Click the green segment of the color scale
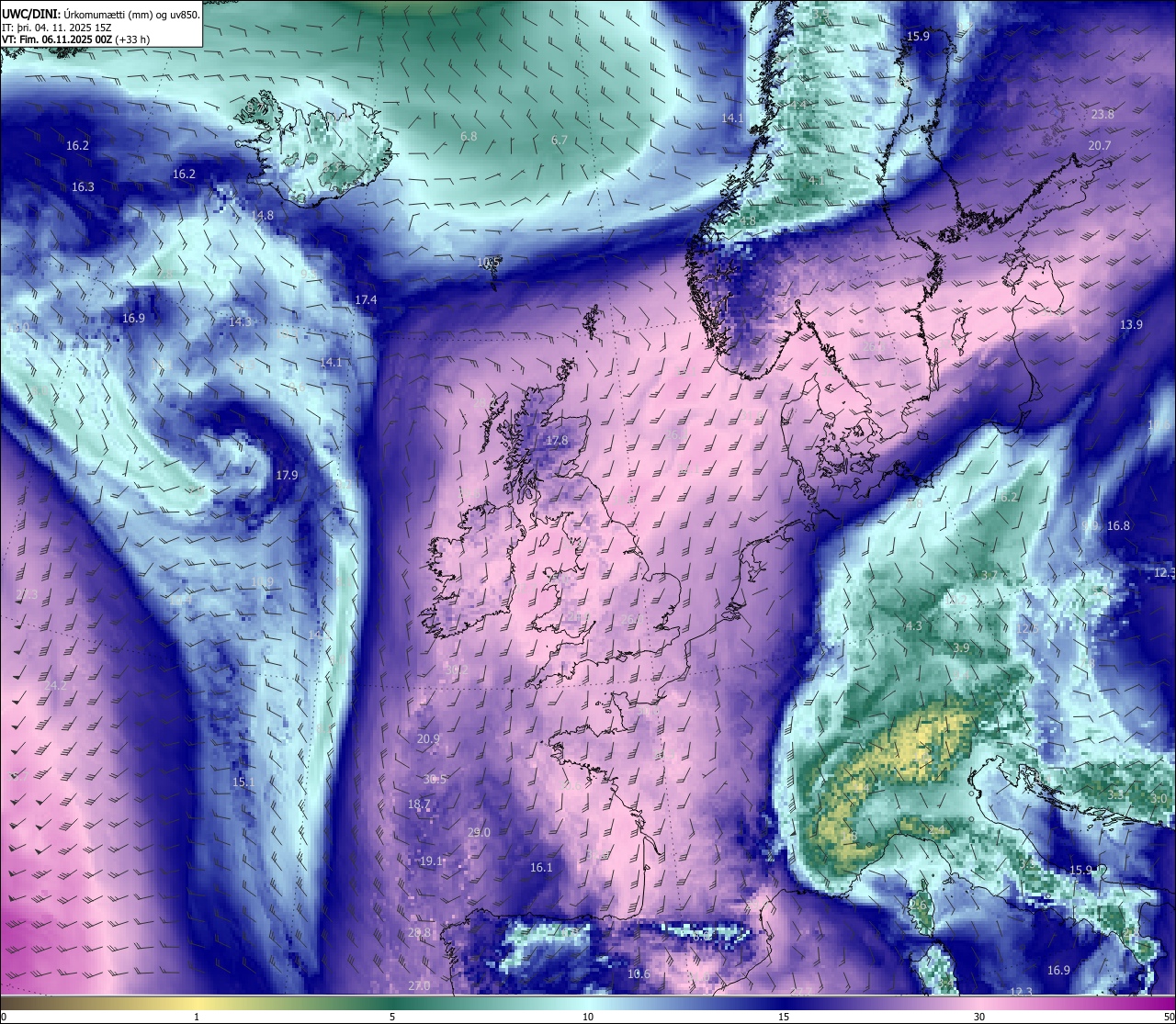1176x1024 pixels. pyautogui.click(x=392, y=1004)
